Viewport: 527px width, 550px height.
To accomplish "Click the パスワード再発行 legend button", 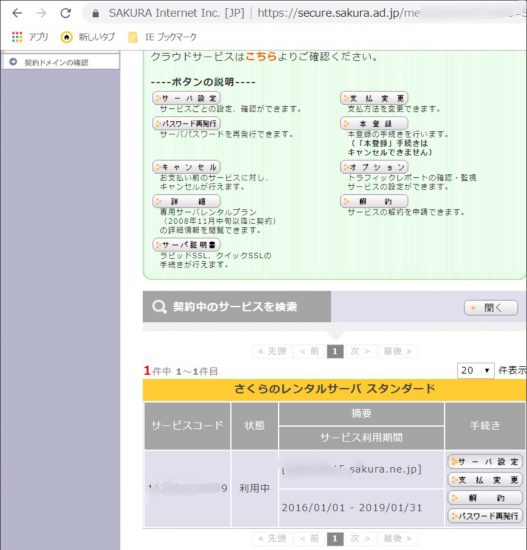I will (x=187, y=123).
